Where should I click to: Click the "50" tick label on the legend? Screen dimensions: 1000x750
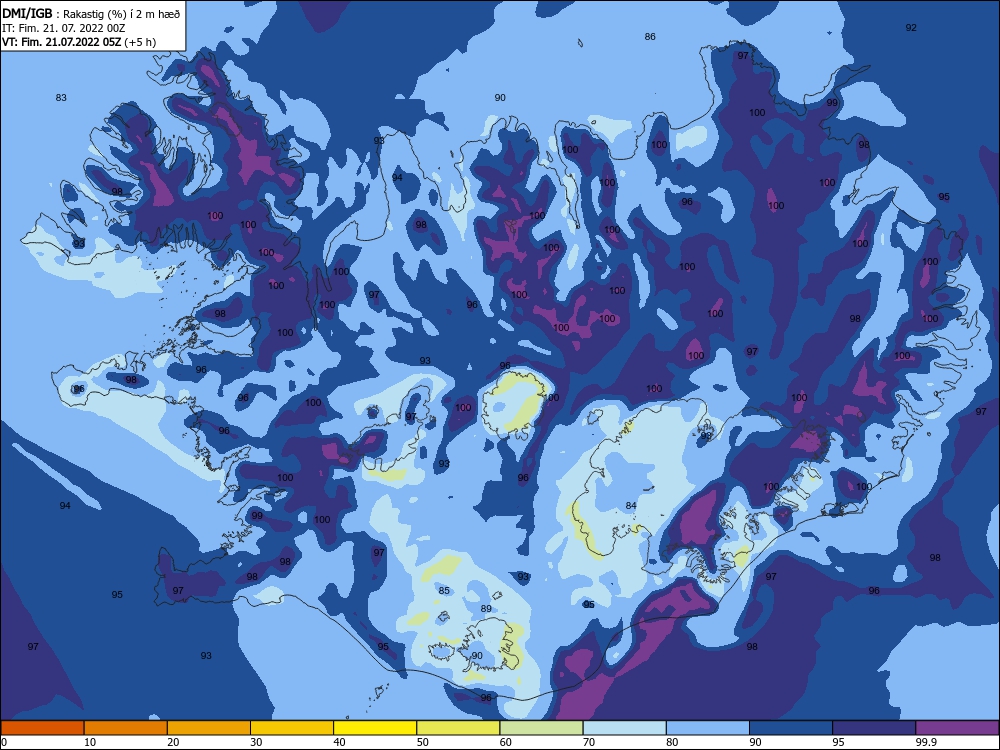coord(423,742)
